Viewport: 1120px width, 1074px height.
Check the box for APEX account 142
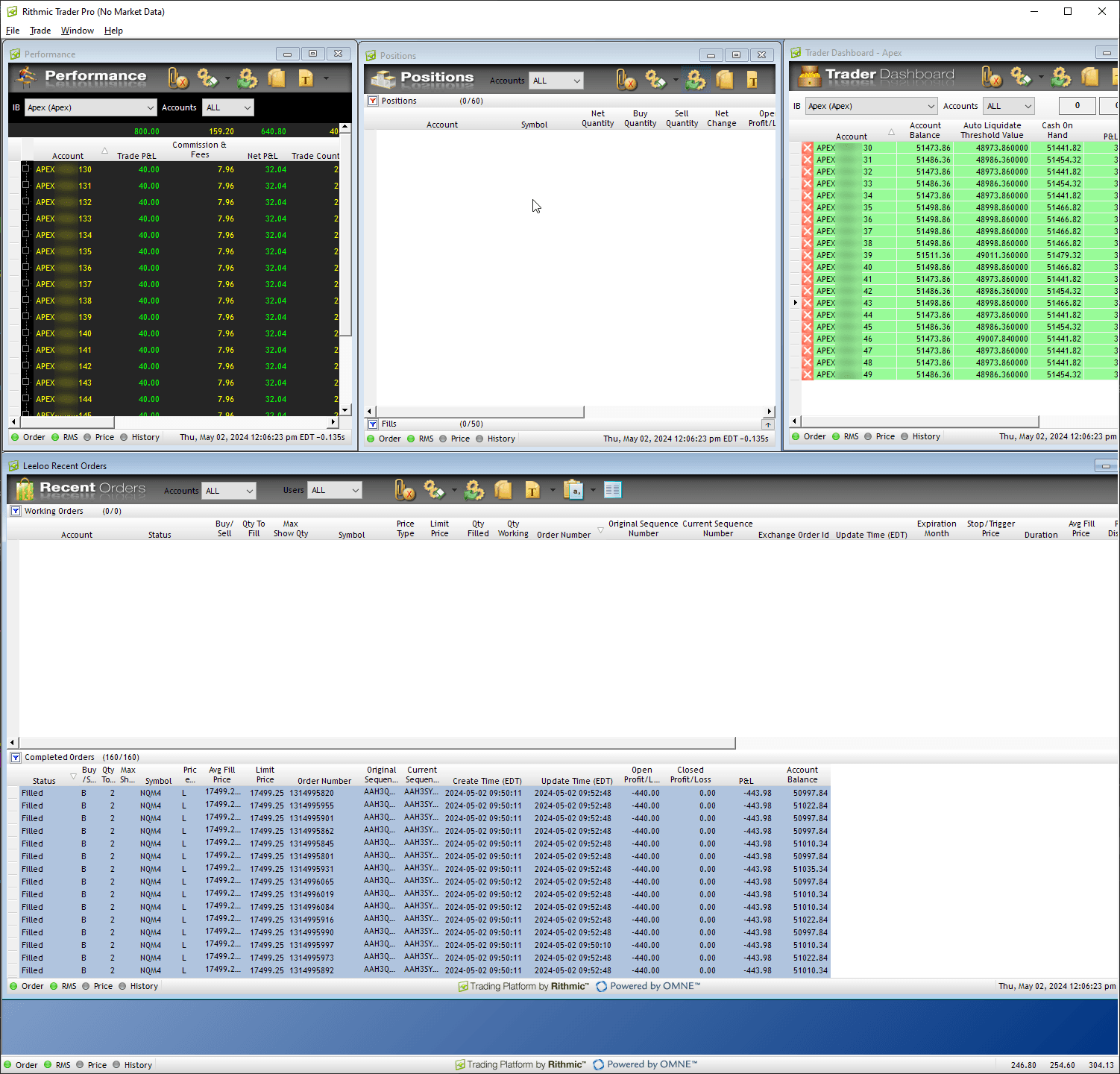(26, 365)
